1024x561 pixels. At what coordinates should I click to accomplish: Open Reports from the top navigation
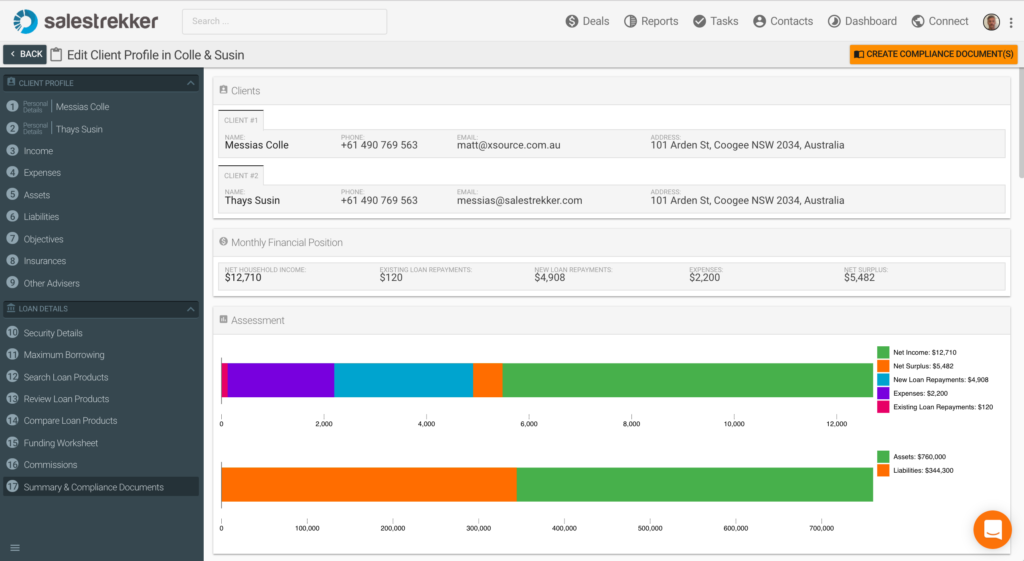tap(651, 22)
